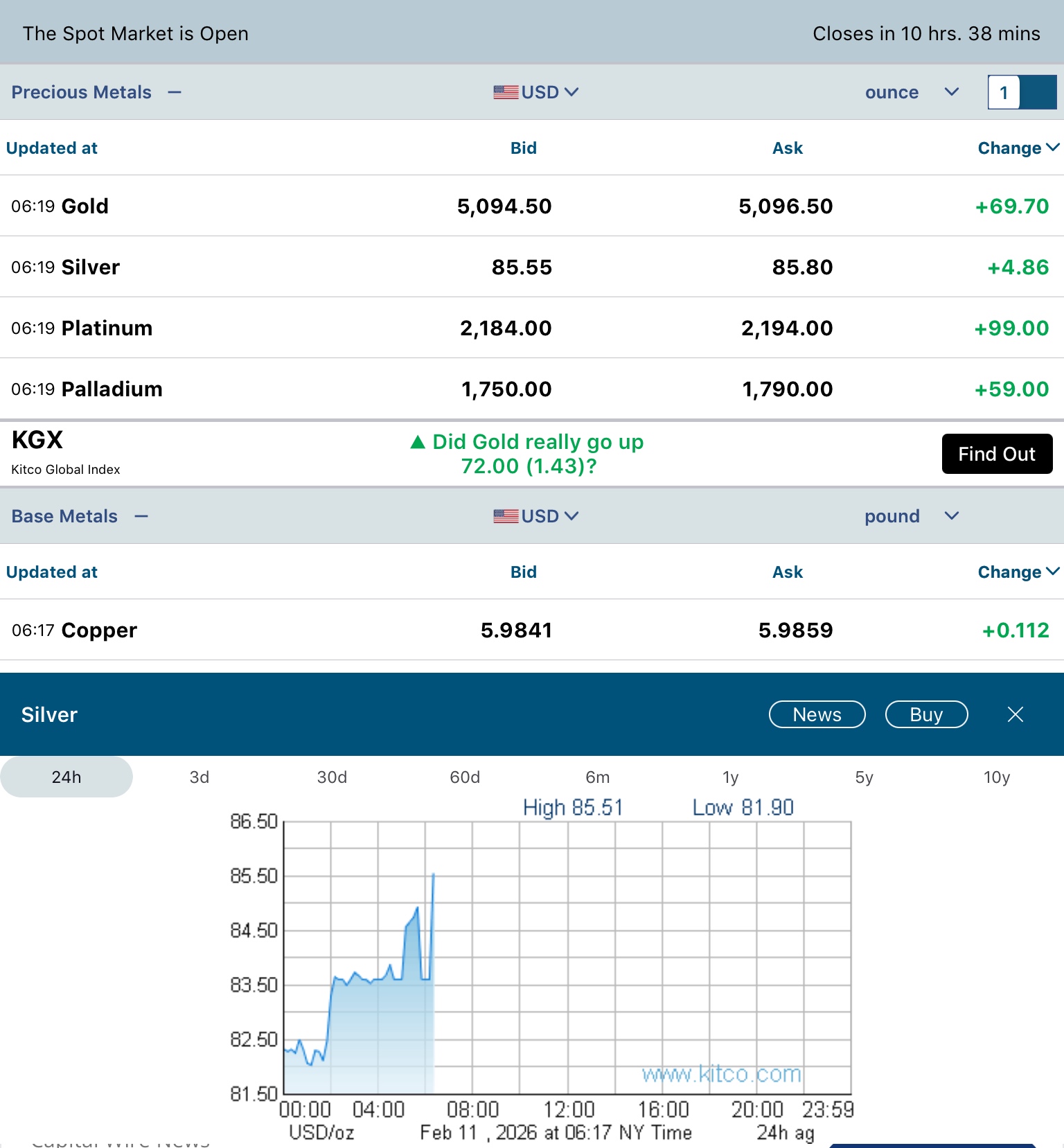The width and height of the screenshot is (1064, 1148).
Task: Click the Gold bid price 5,094.50
Action: [x=504, y=206]
